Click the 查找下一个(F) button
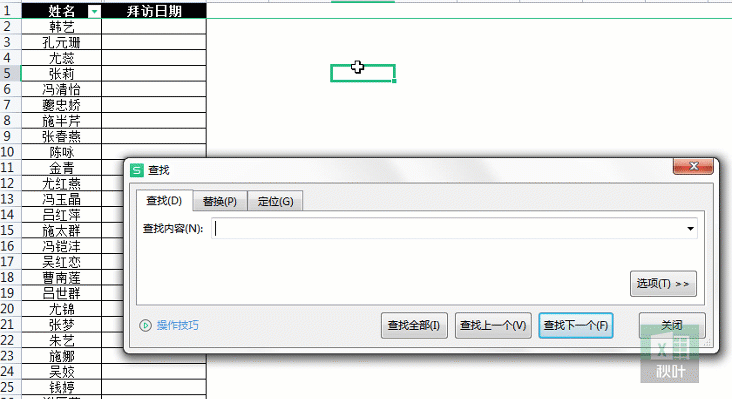Viewport: 732px width, 399px height. point(576,325)
